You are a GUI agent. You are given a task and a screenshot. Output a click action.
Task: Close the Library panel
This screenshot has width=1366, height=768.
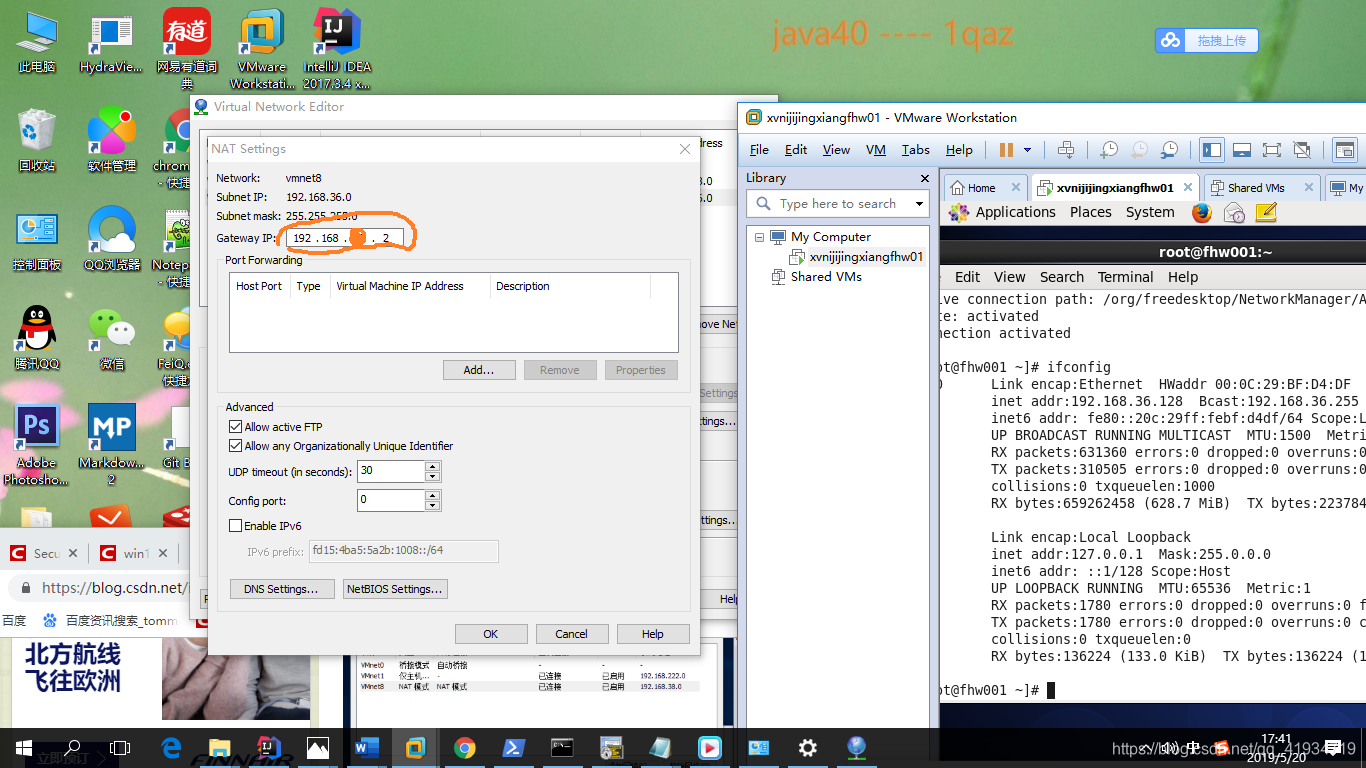[x=925, y=178]
